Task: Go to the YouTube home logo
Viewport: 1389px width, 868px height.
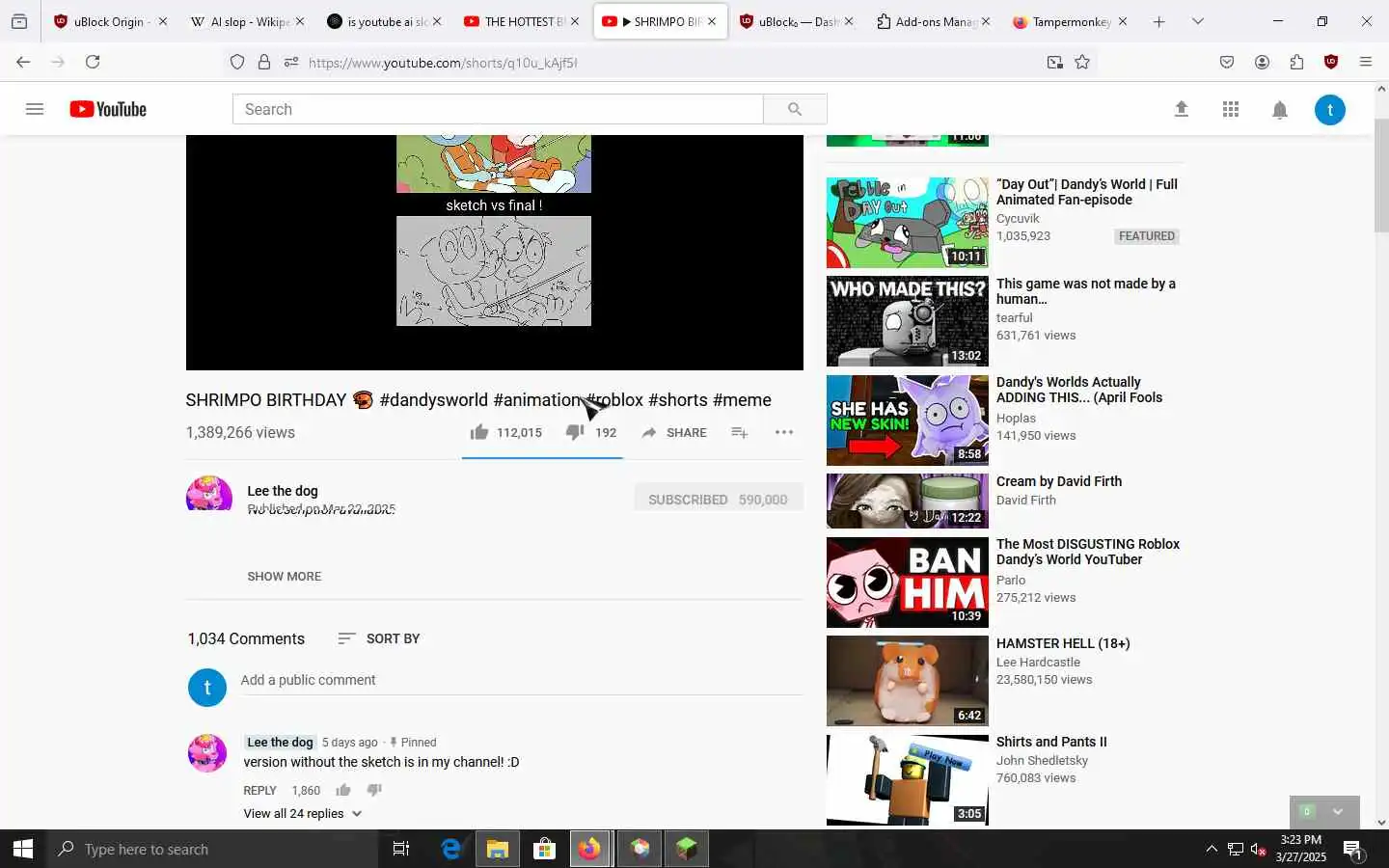Action: 108,109
